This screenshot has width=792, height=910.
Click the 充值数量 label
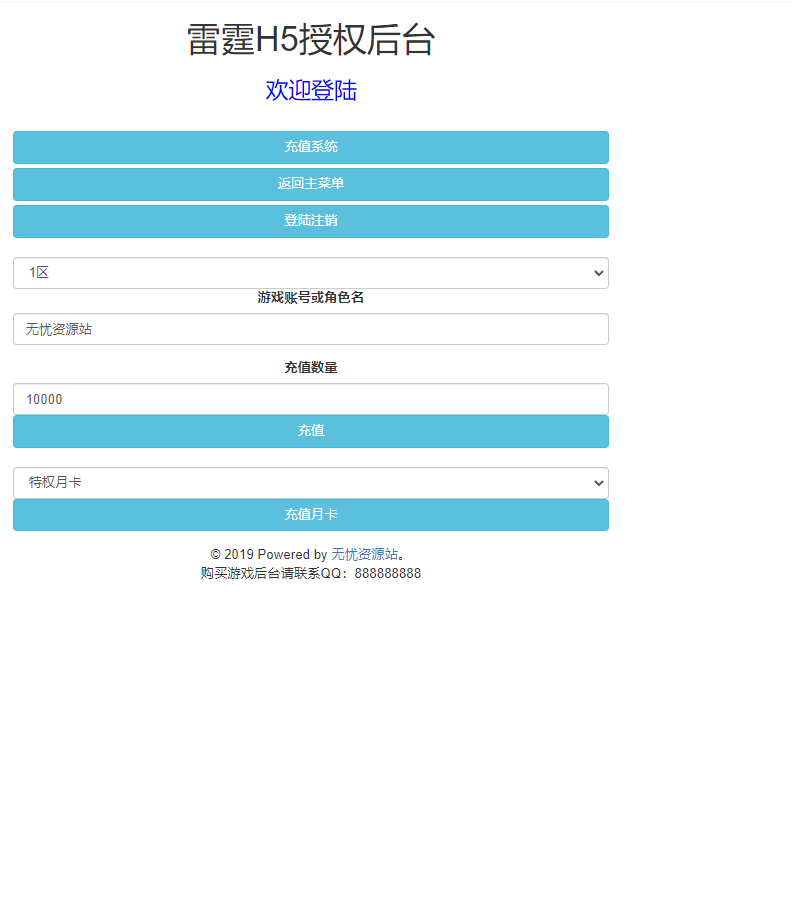[x=311, y=367]
